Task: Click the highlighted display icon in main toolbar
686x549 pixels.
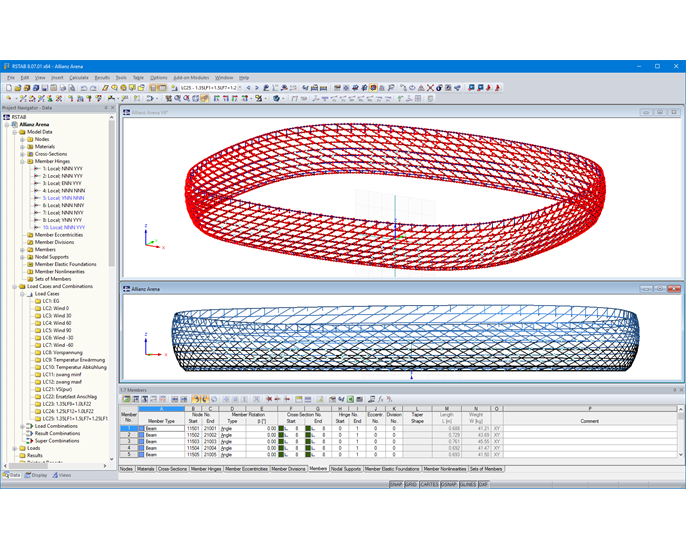Action: pos(373,88)
